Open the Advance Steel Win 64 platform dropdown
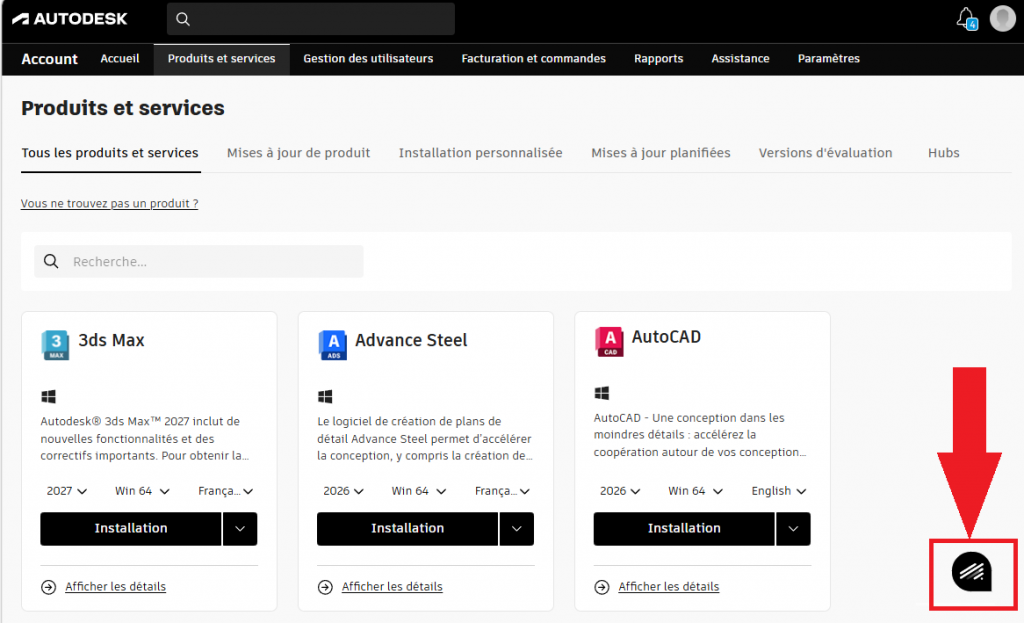 click(x=419, y=491)
